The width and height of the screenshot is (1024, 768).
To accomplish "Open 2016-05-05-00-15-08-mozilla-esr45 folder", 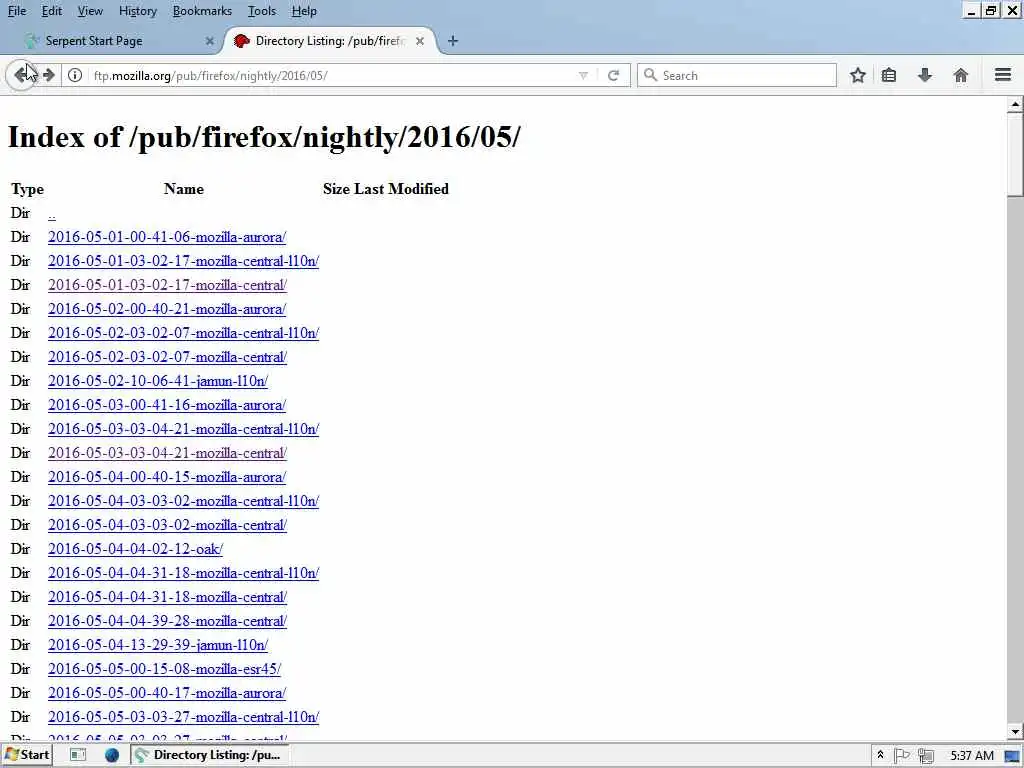I will [x=164, y=669].
